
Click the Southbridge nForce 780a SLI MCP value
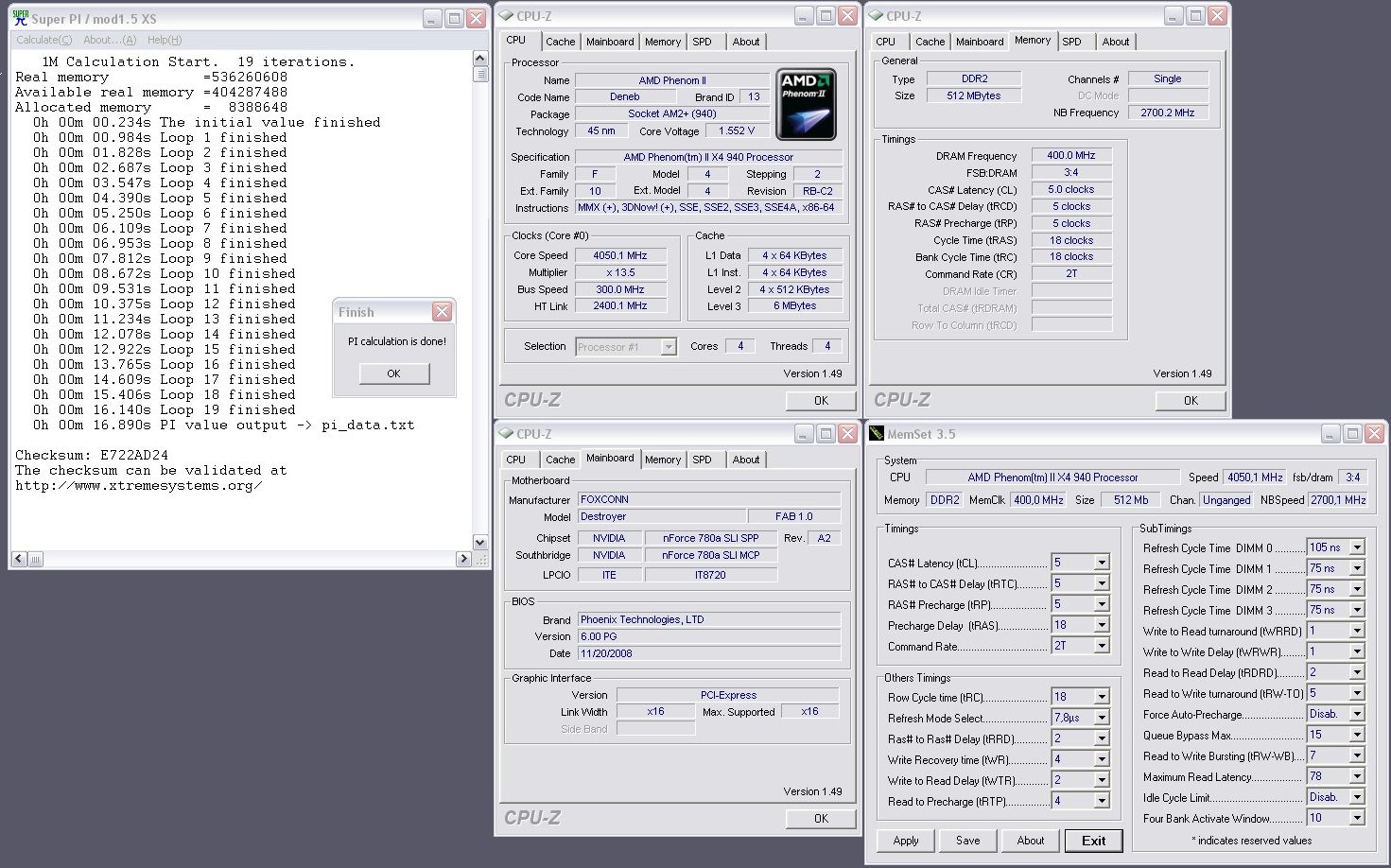pos(711,555)
